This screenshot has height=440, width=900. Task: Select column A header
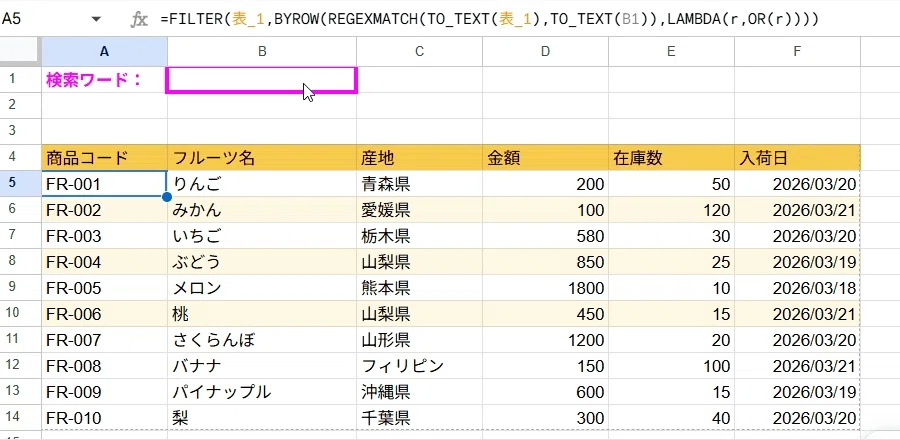(104, 51)
